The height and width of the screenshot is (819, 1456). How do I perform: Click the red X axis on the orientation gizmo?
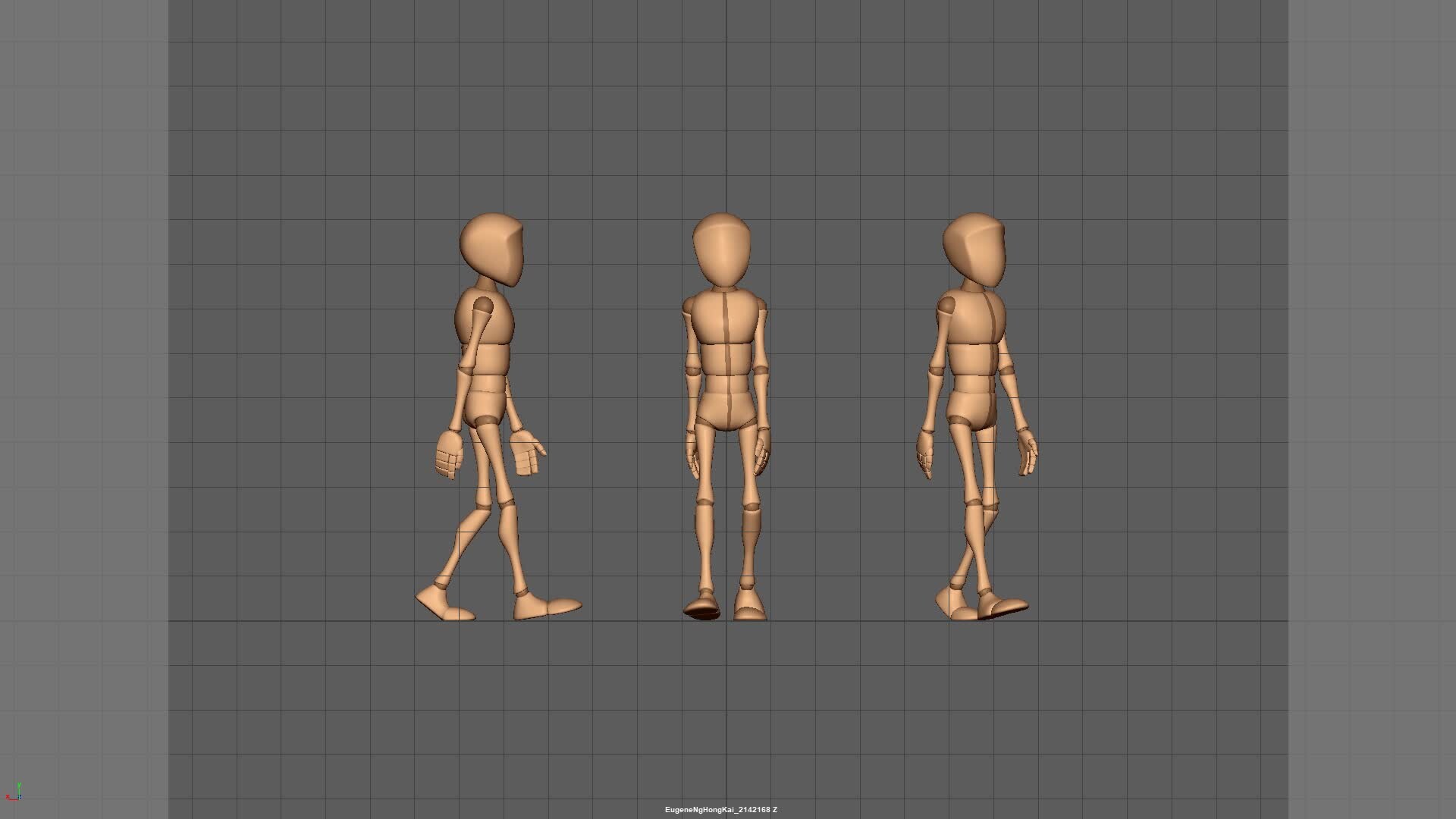(x=8, y=796)
